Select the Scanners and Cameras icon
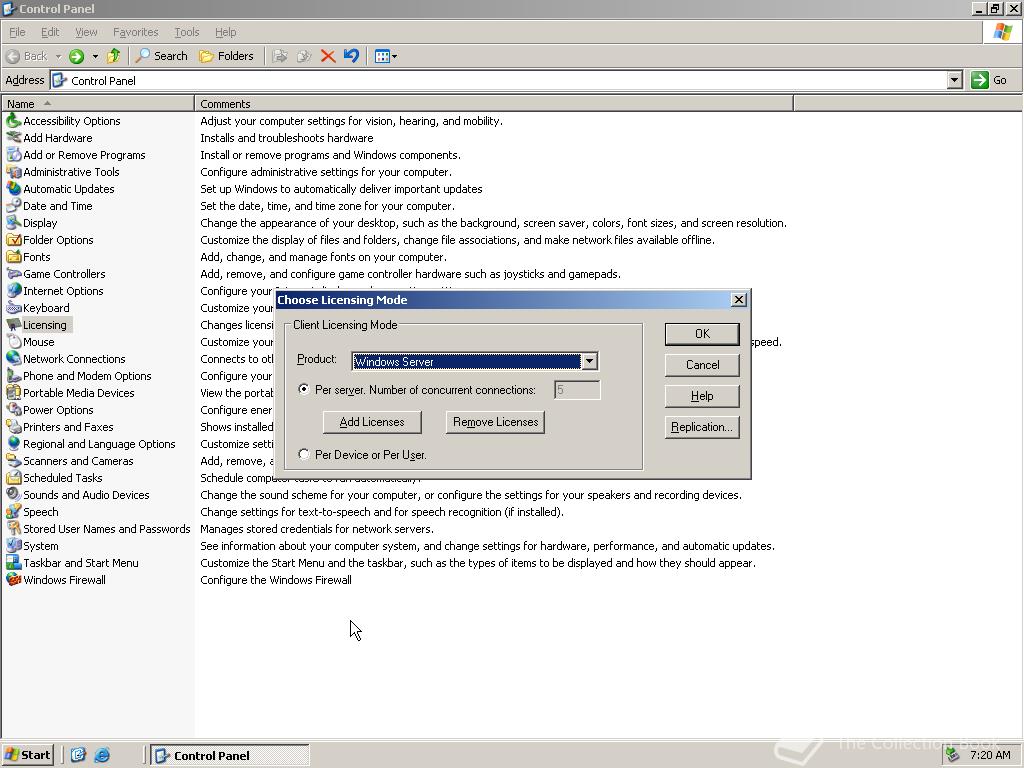Viewport: 1024px width, 768px height. coord(14,460)
